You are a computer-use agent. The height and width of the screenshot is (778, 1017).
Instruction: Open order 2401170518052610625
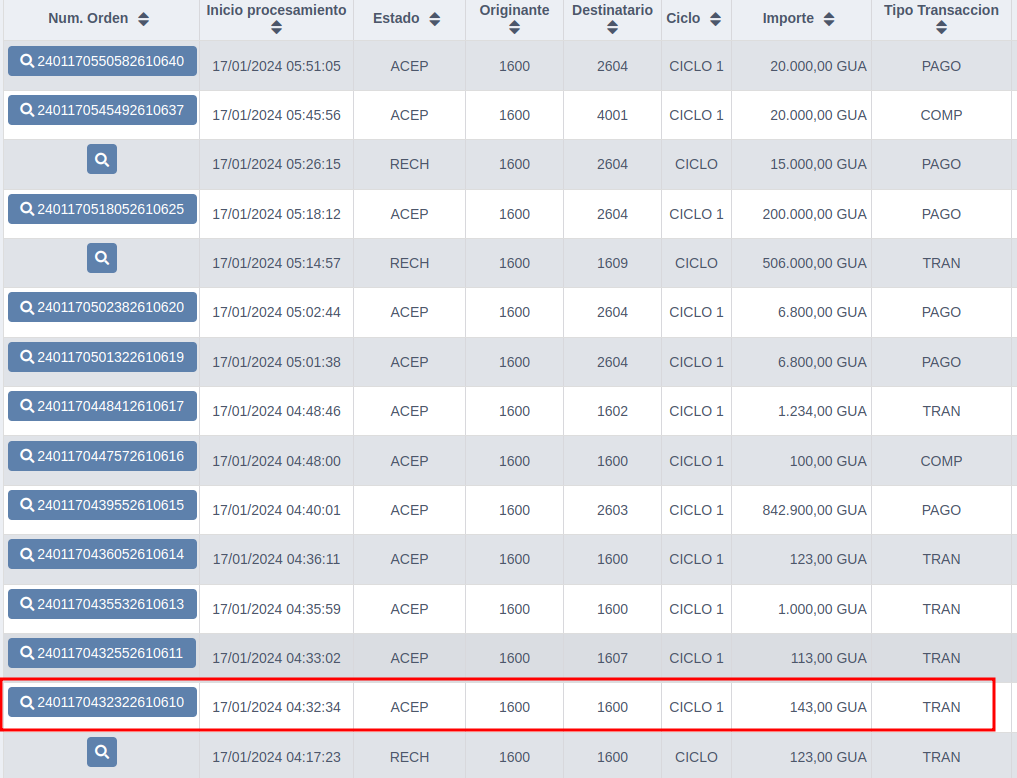102,209
